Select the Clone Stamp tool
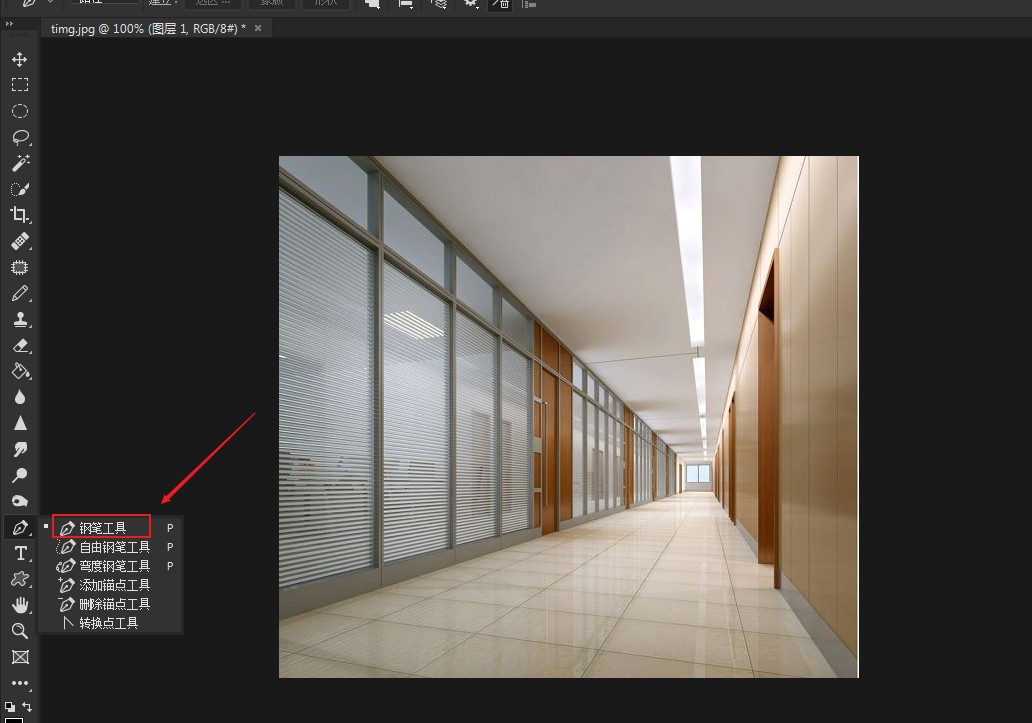 pyautogui.click(x=20, y=319)
